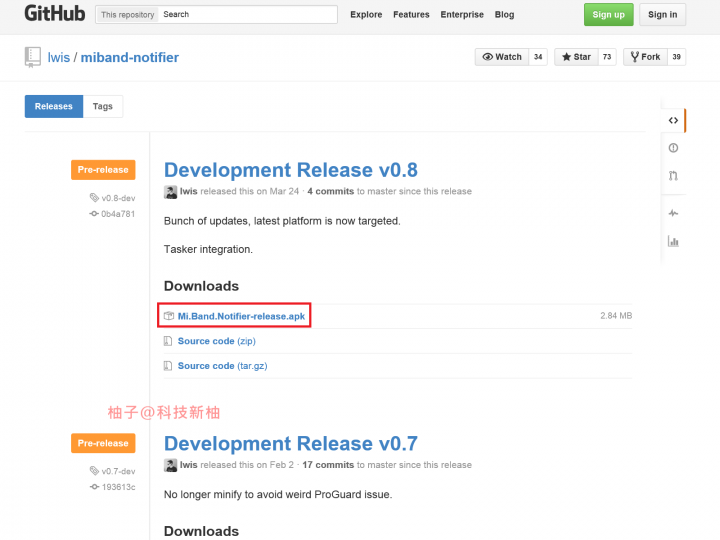Click the Sign in button
Screen dimensions: 720x540
[x=663, y=15]
